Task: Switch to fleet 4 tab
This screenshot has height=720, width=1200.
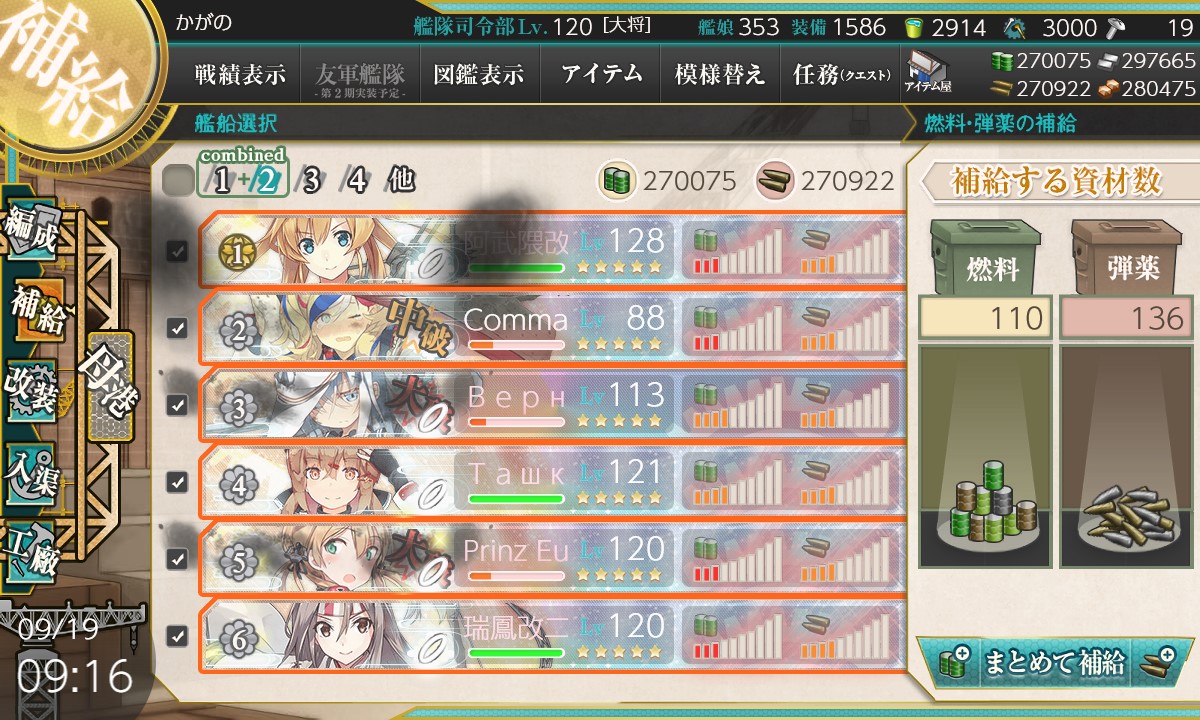Action: coord(355,181)
